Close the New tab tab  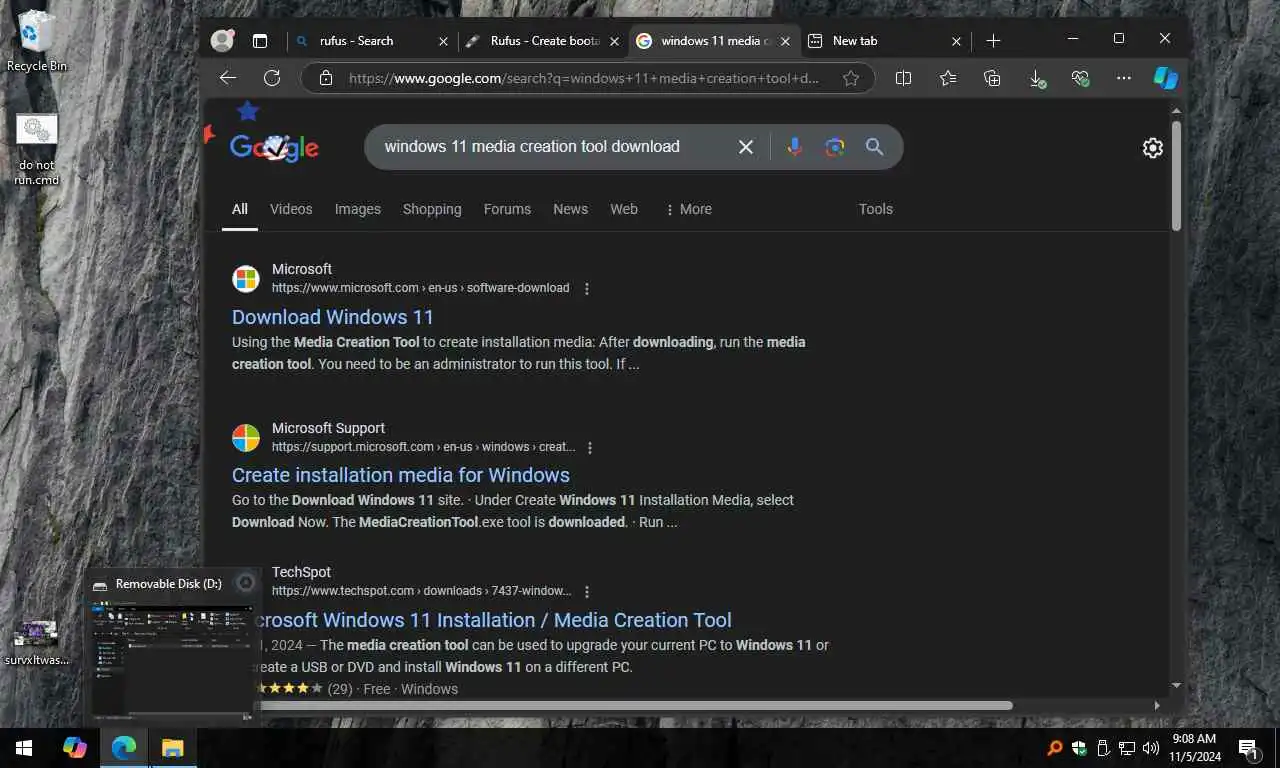click(956, 42)
